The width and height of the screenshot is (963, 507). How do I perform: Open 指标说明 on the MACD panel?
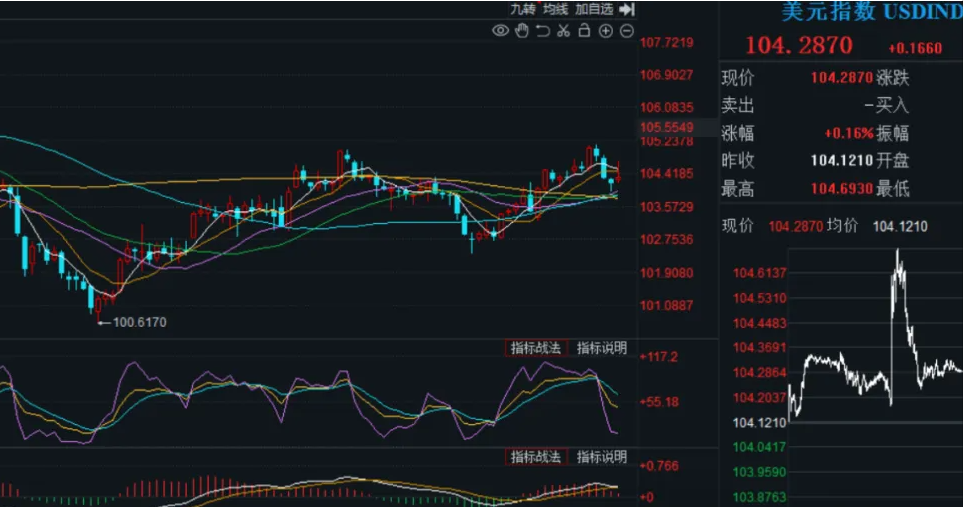click(602, 457)
